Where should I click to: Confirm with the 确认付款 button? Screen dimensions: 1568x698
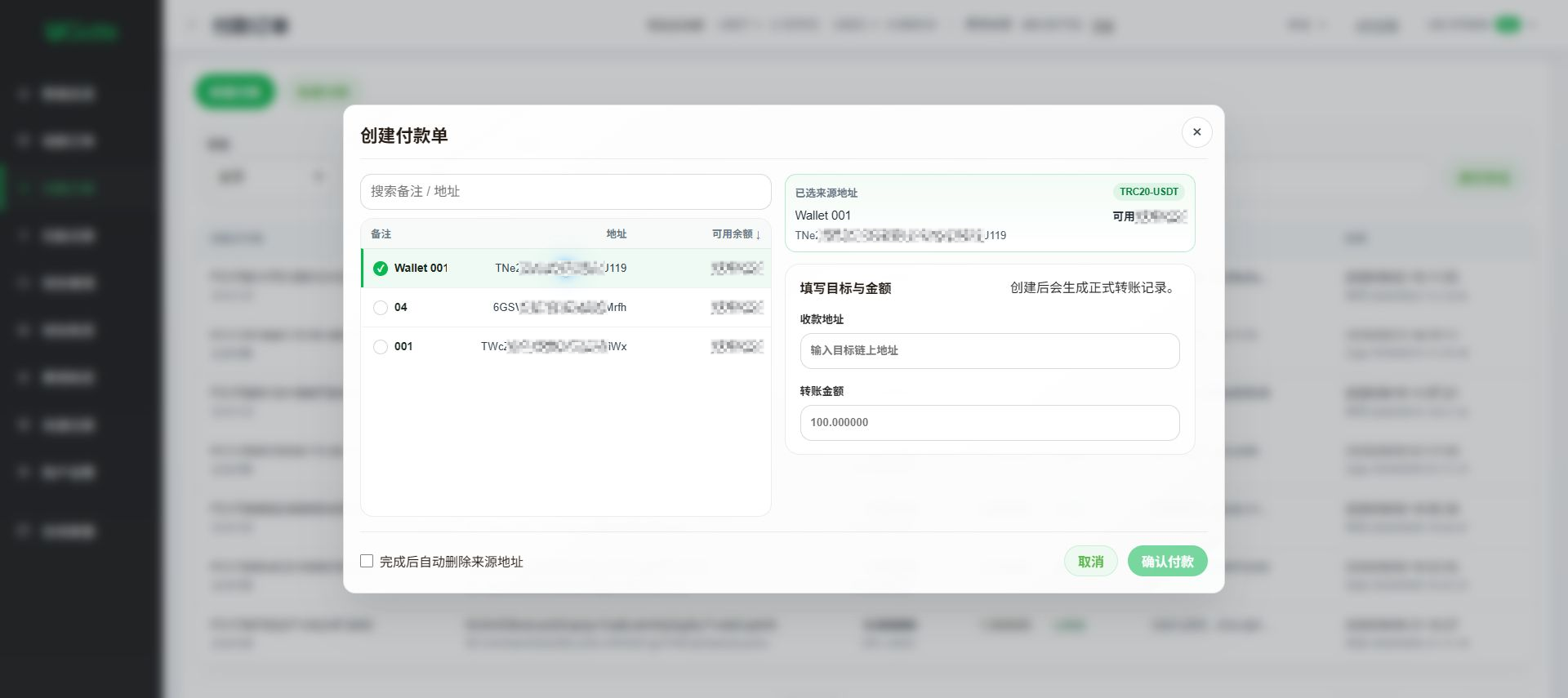point(1168,562)
